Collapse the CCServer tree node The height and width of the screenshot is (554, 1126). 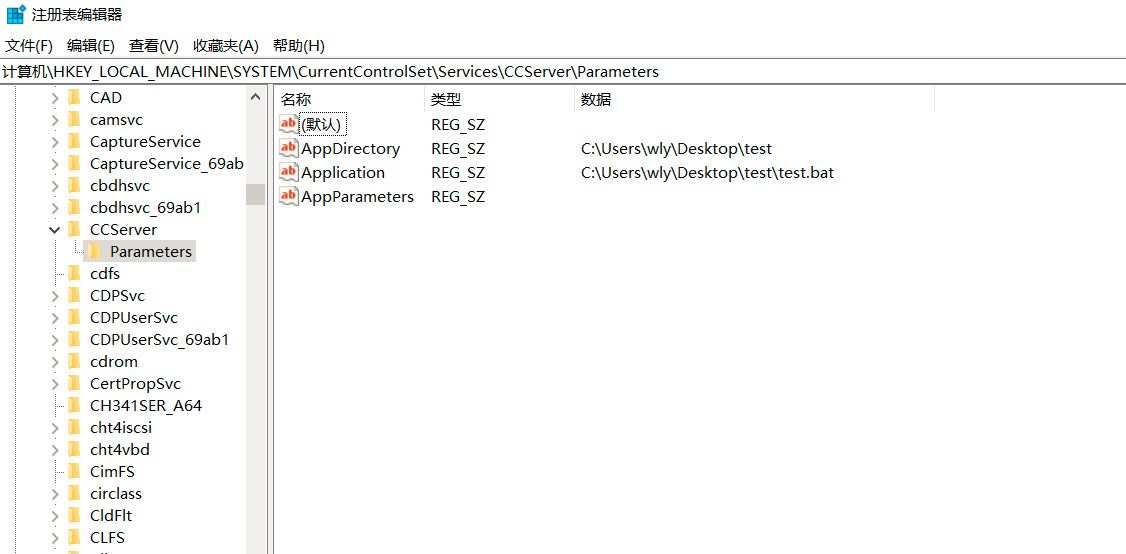click(x=55, y=229)
